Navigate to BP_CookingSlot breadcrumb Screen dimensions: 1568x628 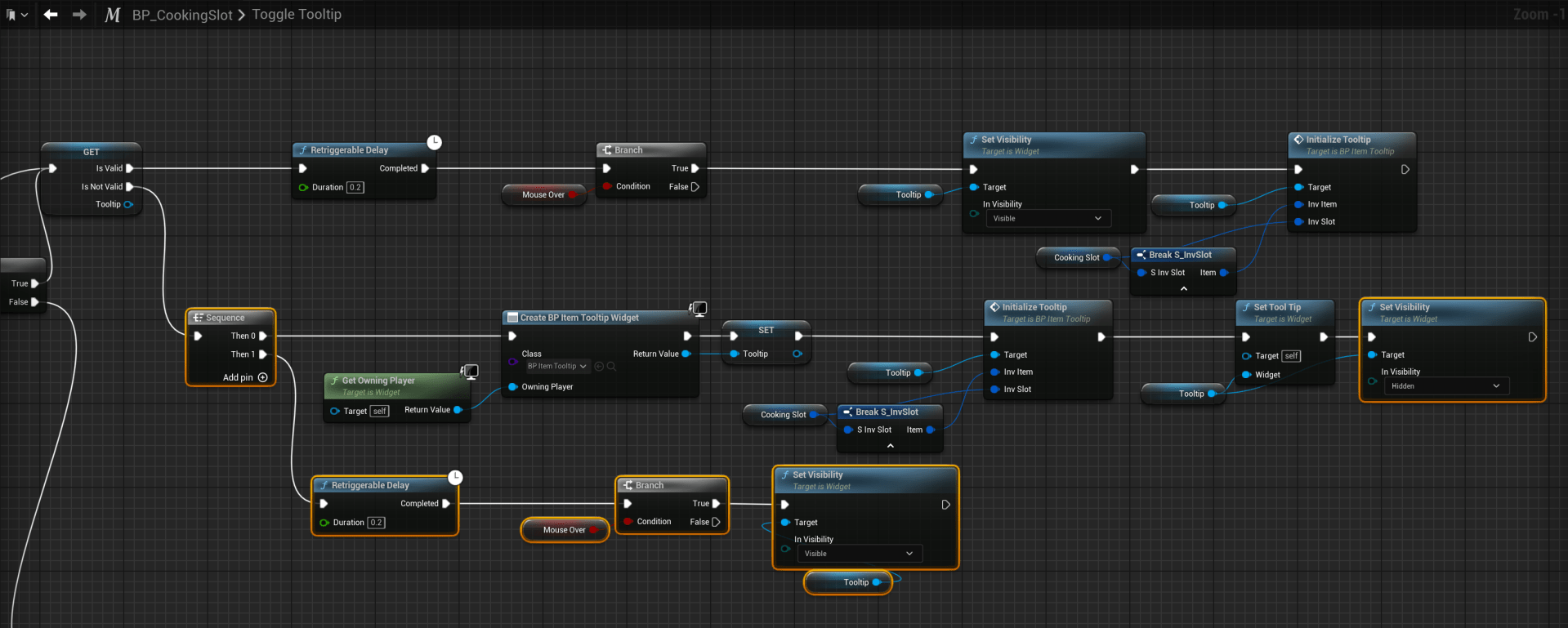coord(181,15)
